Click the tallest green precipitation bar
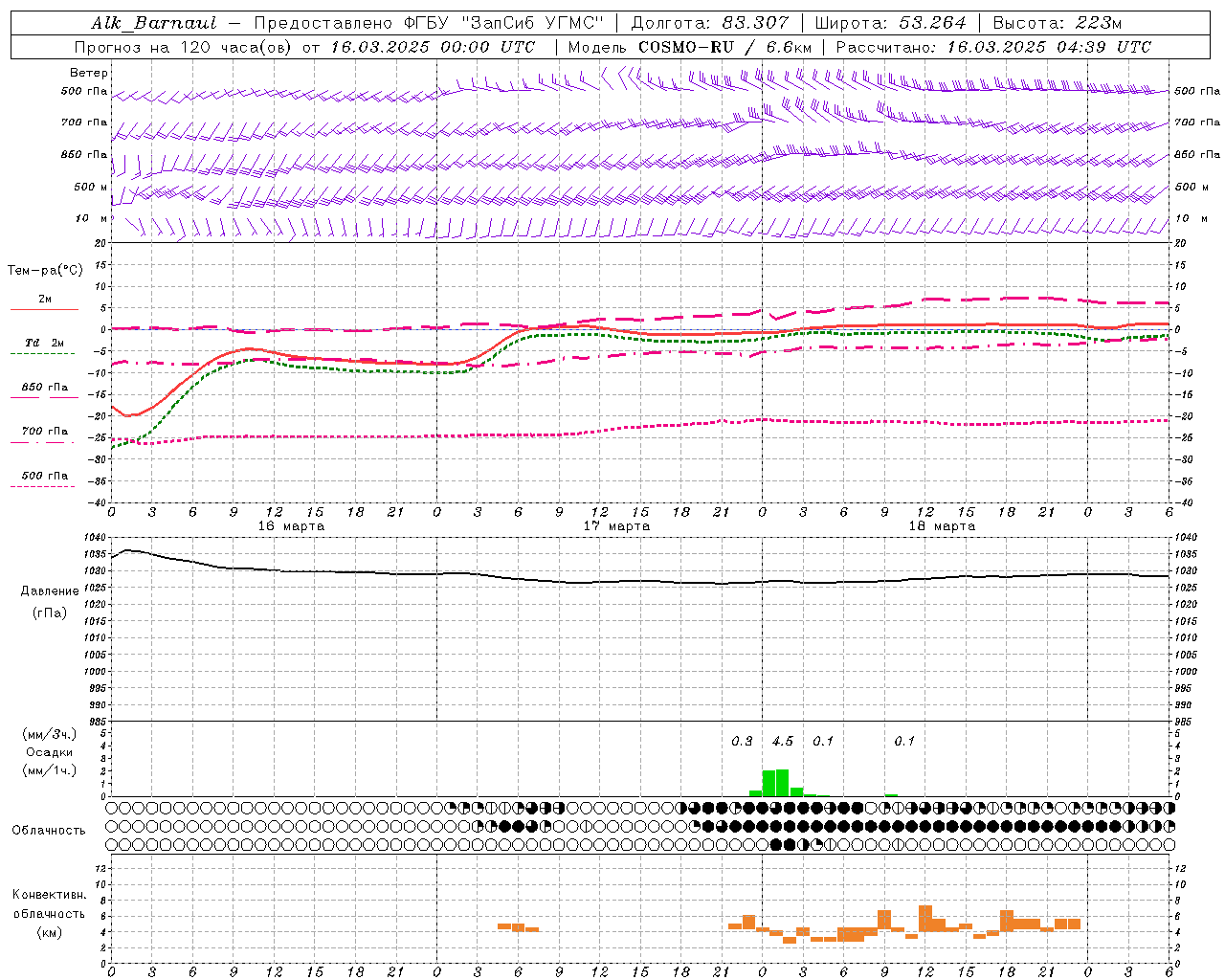Image resolution: width=1225 pixels, height=980 pixels. pyautogui.click(x=782, y=783)
